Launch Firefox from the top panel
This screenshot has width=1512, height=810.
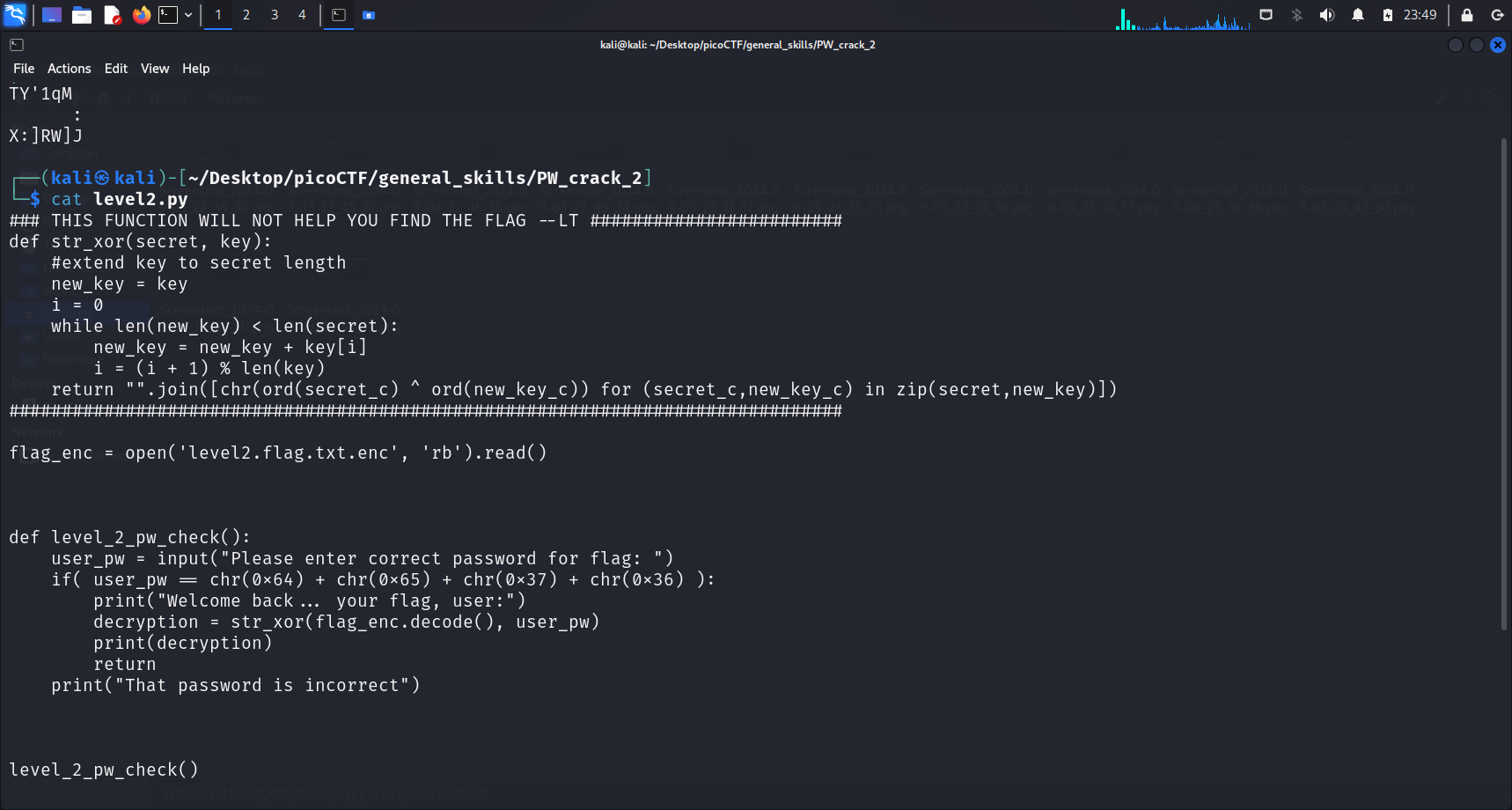(x=141, y=15)
